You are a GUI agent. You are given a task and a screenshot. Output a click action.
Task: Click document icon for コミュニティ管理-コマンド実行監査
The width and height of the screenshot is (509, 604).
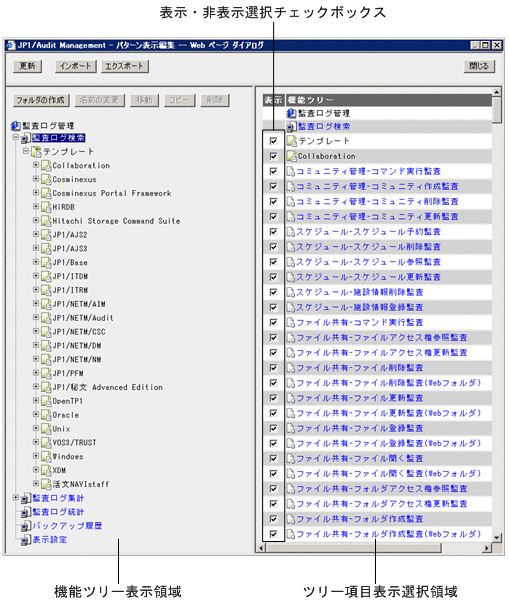tap(291, 171)
